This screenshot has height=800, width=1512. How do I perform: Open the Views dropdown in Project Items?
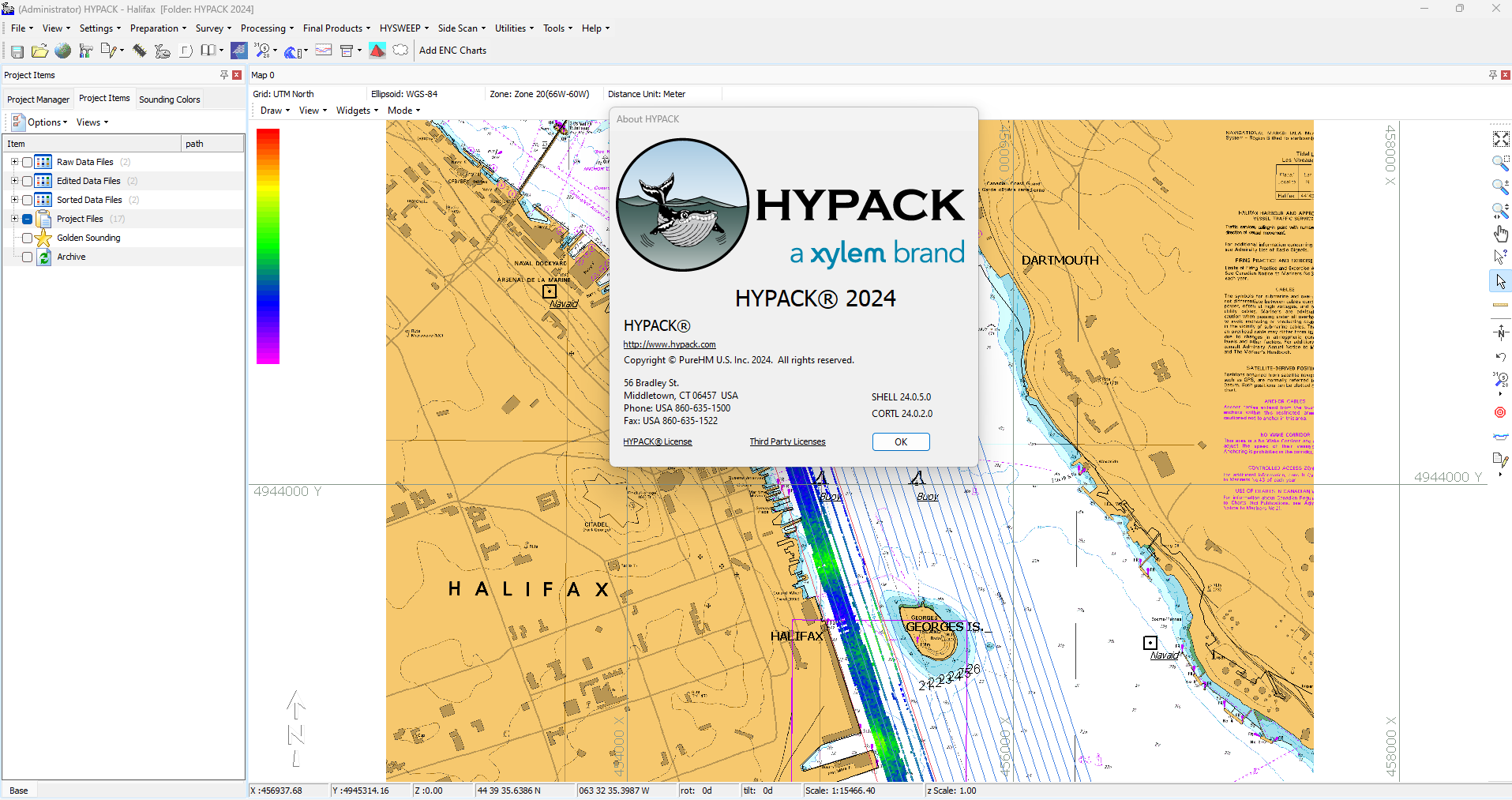click(92, 122)
